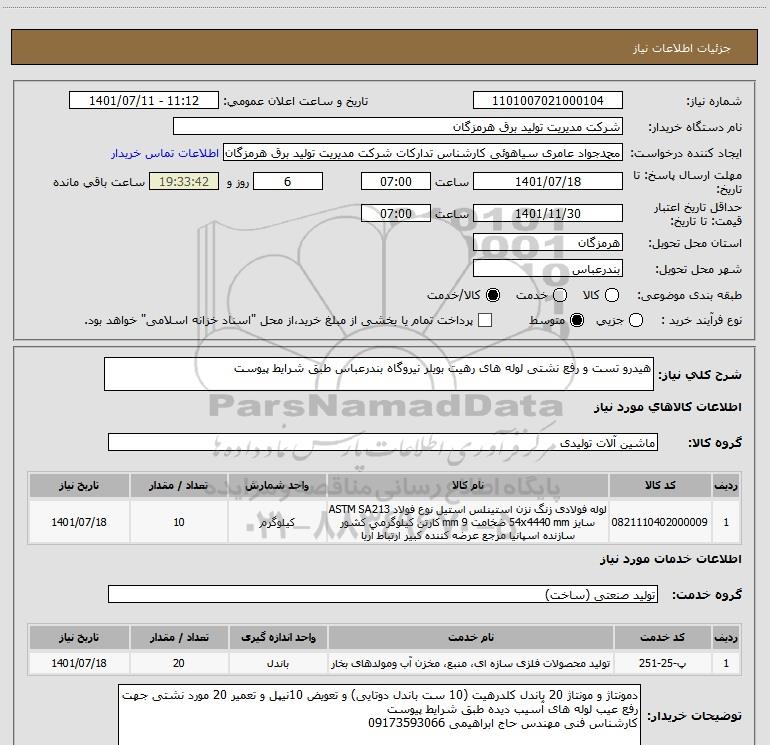Click the goods table header واحد شمارش
The image size is (770, 745).
point(277,485)
